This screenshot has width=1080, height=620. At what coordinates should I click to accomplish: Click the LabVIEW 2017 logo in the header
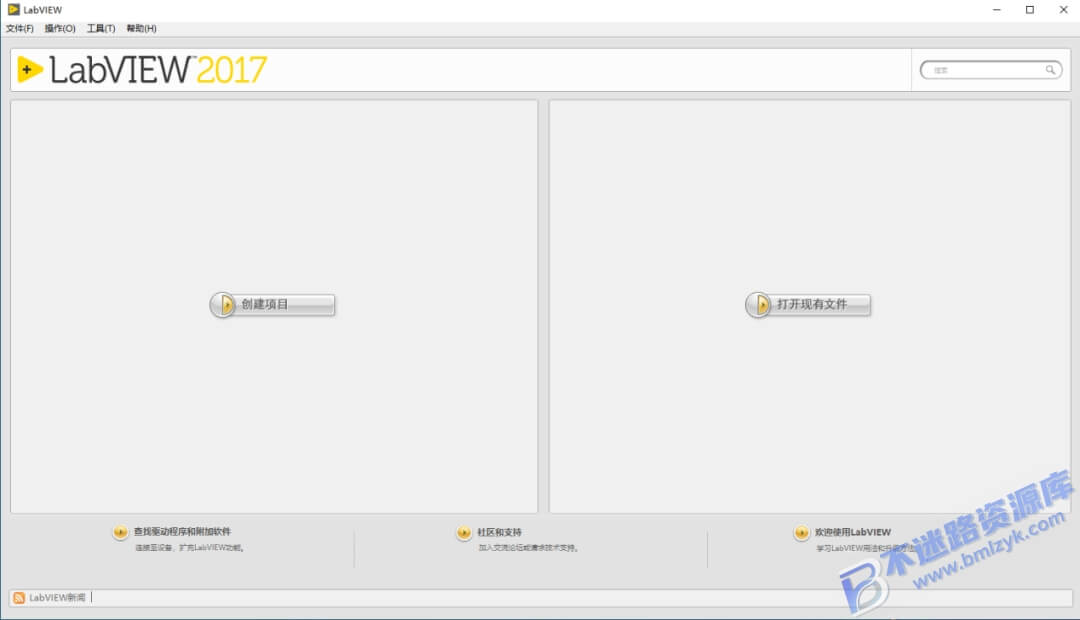[x=142, y=70]
